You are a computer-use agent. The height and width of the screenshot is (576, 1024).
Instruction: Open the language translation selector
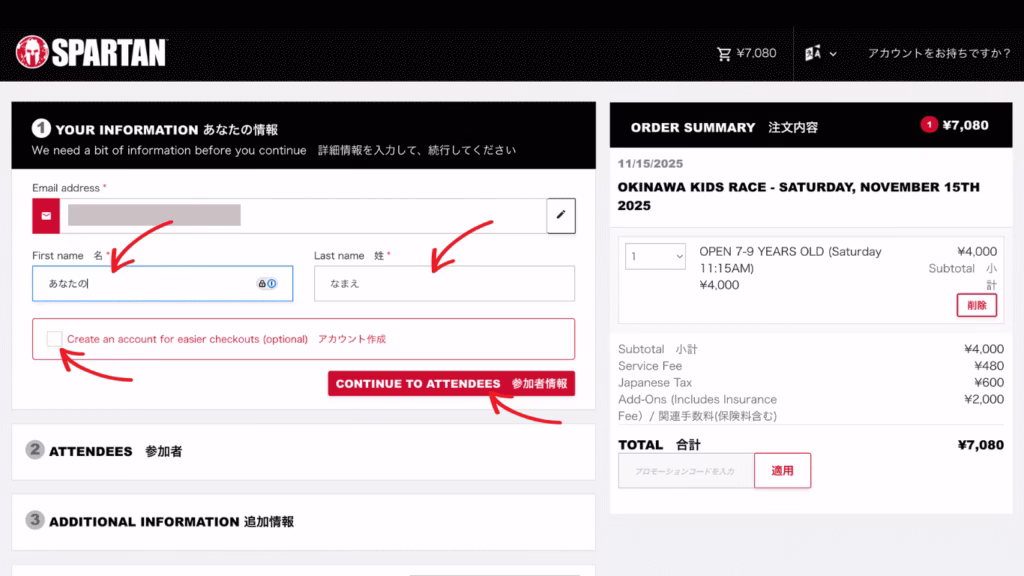820,54
